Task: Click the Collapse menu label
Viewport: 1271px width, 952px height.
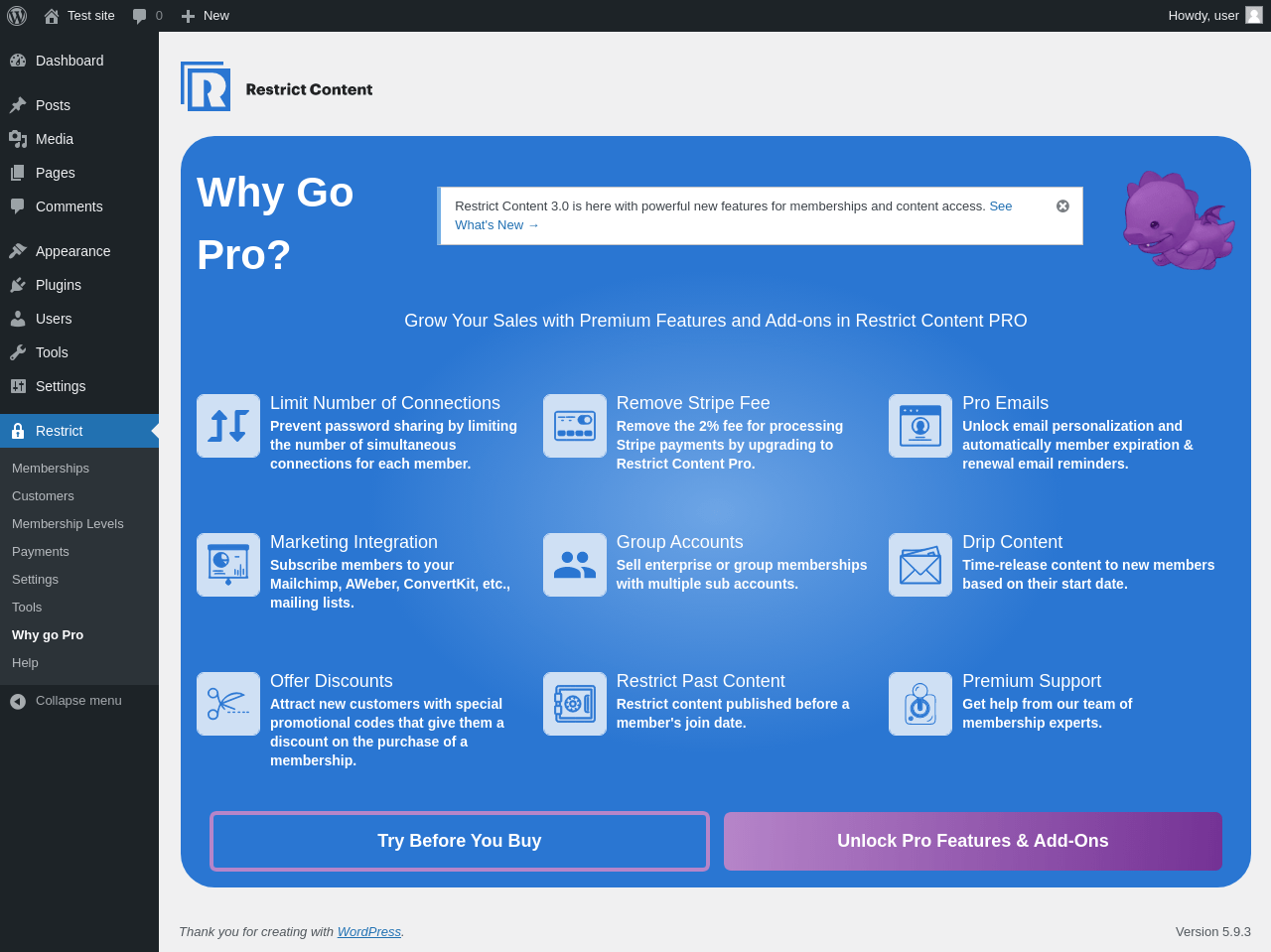Action: pyautogui.click(x=78, y=700)
